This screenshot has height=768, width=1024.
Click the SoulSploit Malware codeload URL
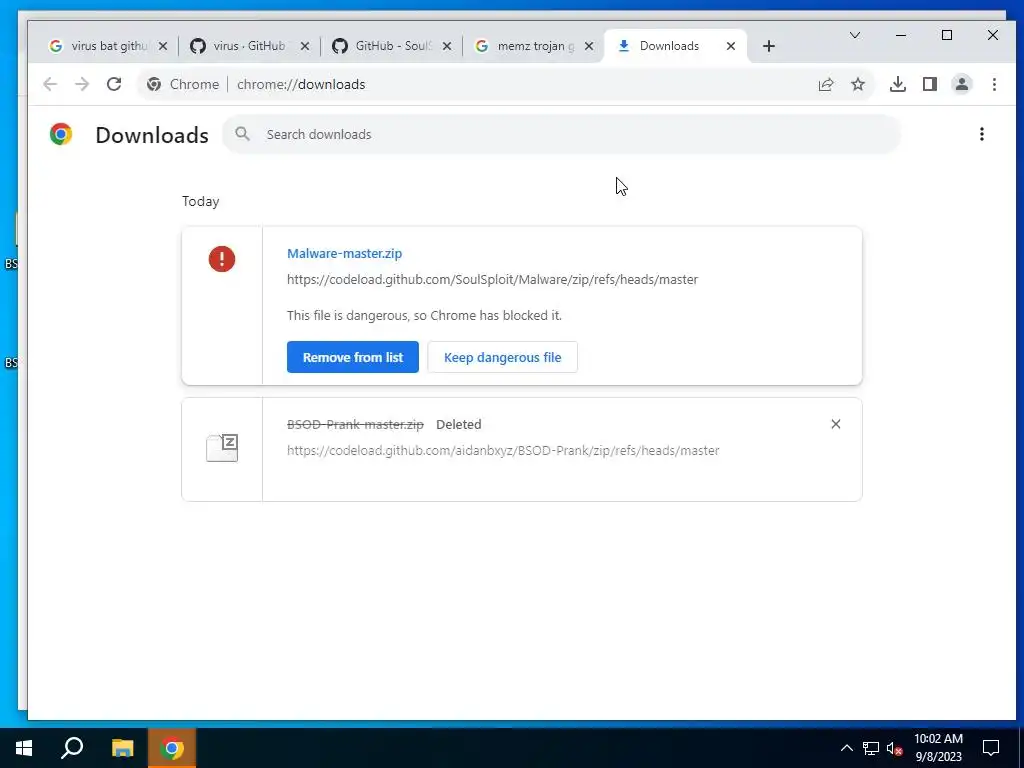pos(492,280)
